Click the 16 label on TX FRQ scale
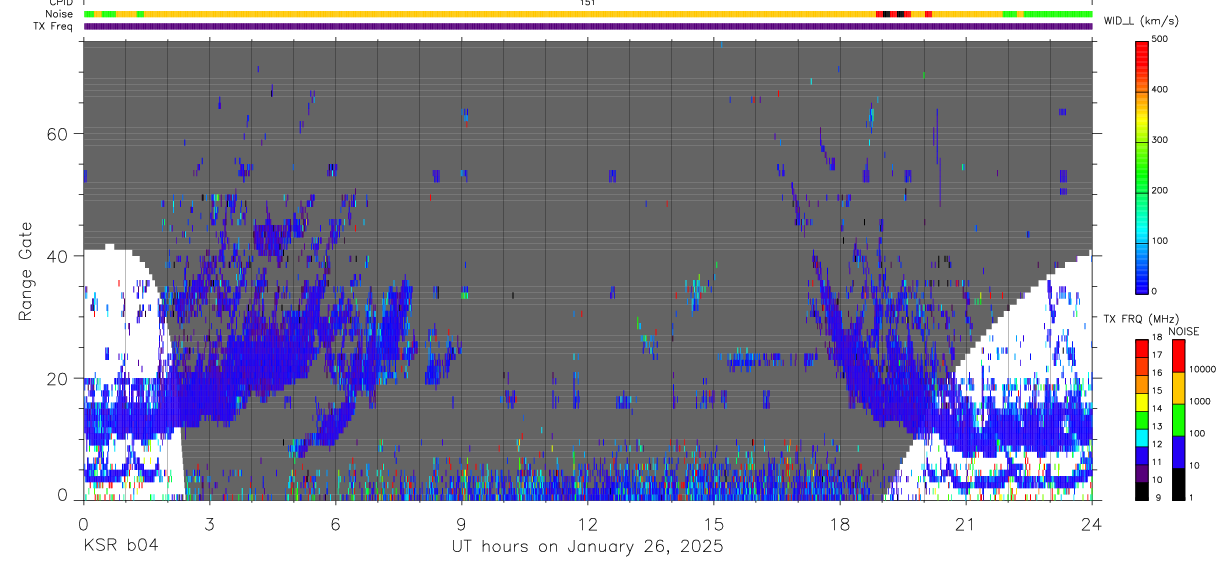This screenshot has width=1228, height=567. tap(1157, 373)
